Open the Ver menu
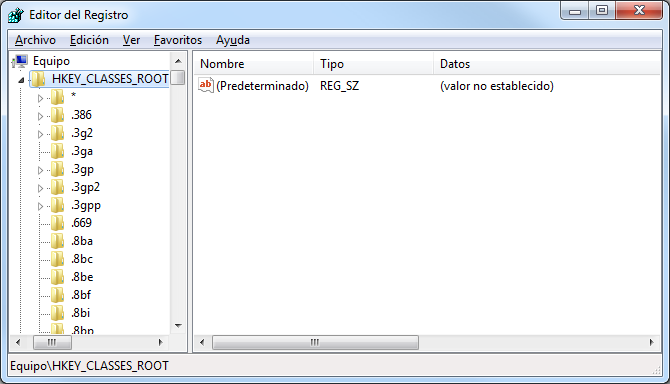The width and height of the screenshot is (670, 384). click(131, 40)
